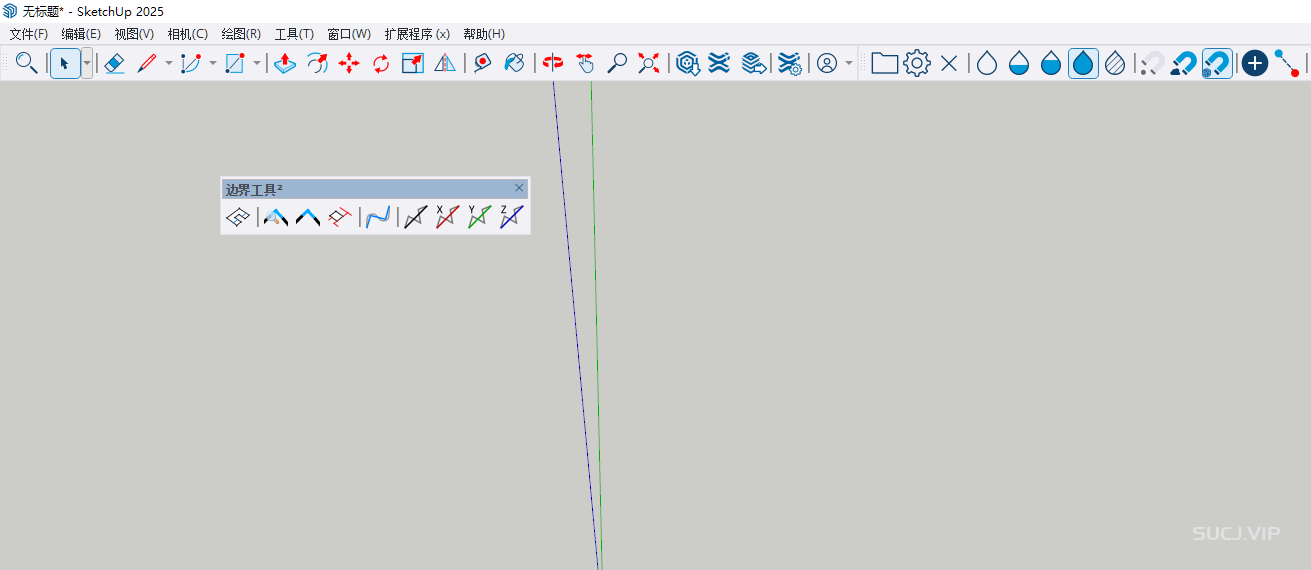This screenshot has width=1311, height=570.
Task: Click the folder icon in right toolbar
Action: [884, 63]
